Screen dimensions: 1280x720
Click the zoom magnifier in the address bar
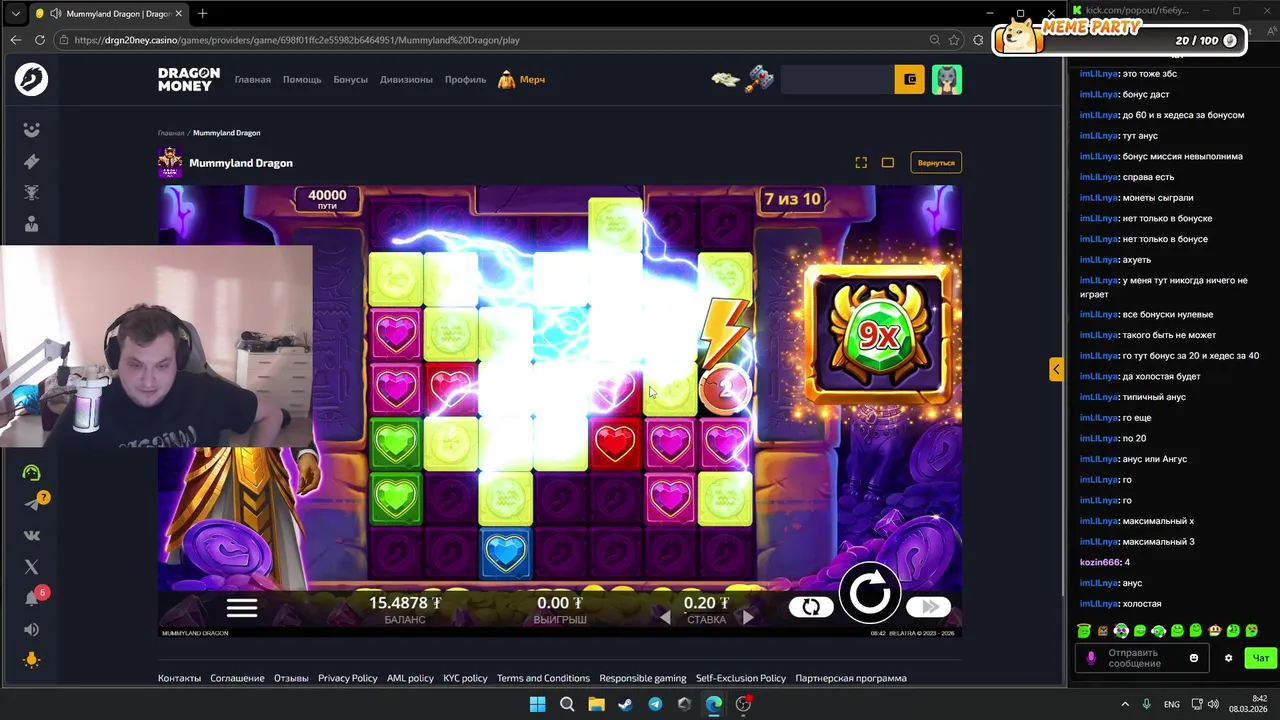point(934,40)
